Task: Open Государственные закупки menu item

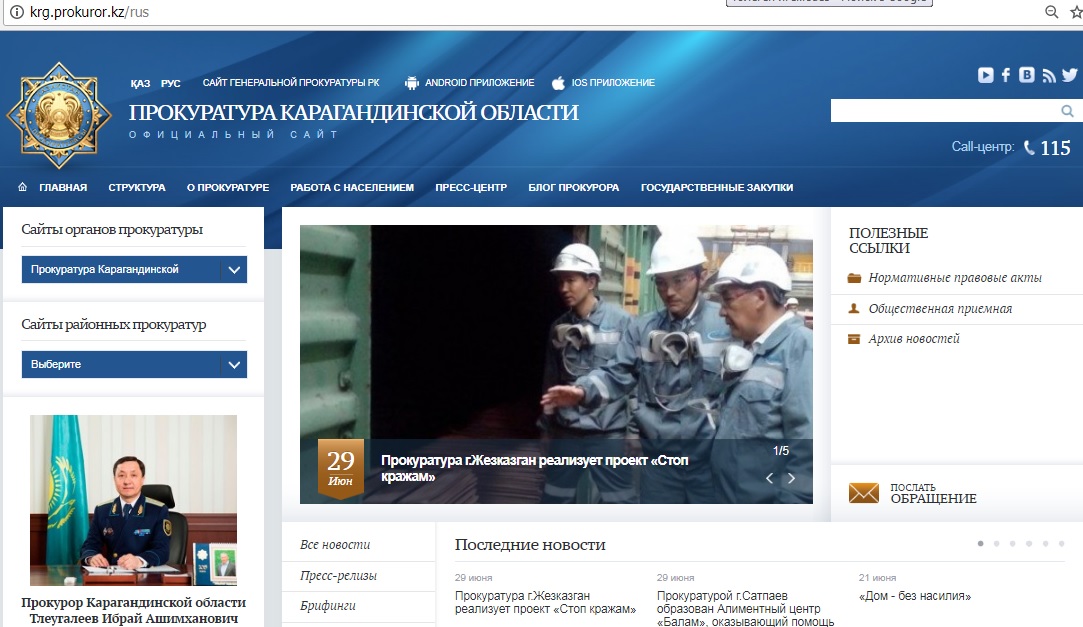Action: [717, 188]
